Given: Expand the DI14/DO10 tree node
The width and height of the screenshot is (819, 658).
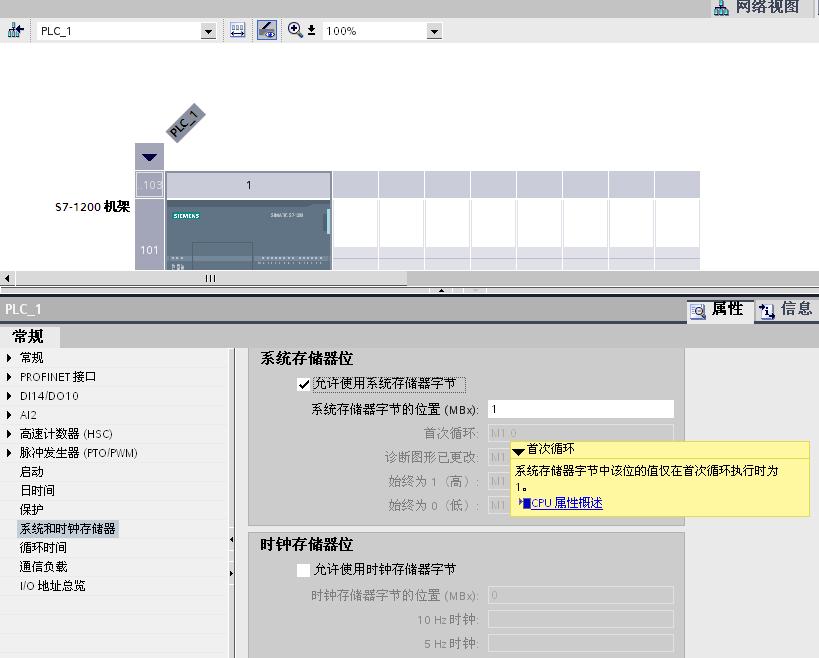Looking at the screenshot, I should [9, 396].
